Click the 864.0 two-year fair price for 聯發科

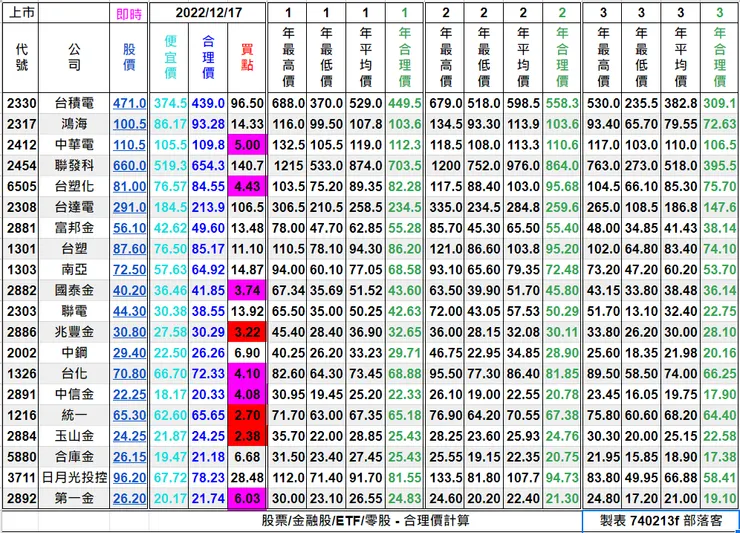562,166
